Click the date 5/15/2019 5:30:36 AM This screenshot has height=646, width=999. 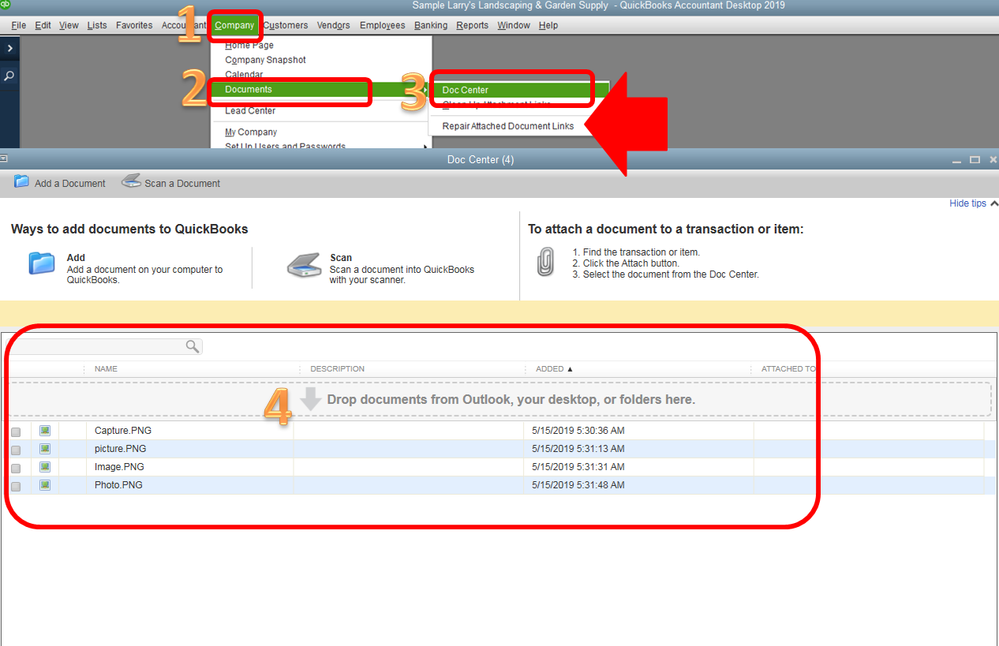578,431
